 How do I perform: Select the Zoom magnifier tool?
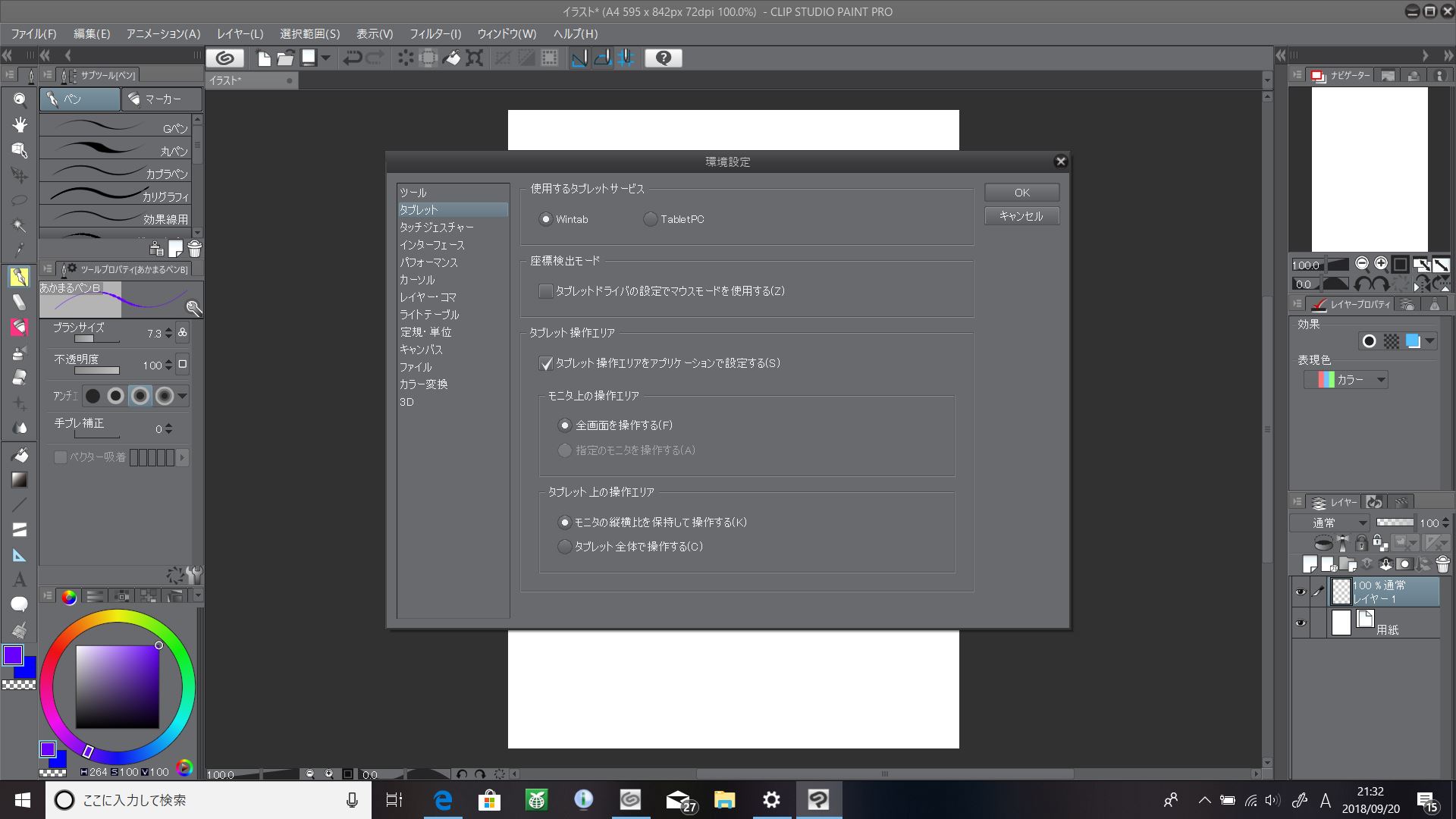coord(20,99)
